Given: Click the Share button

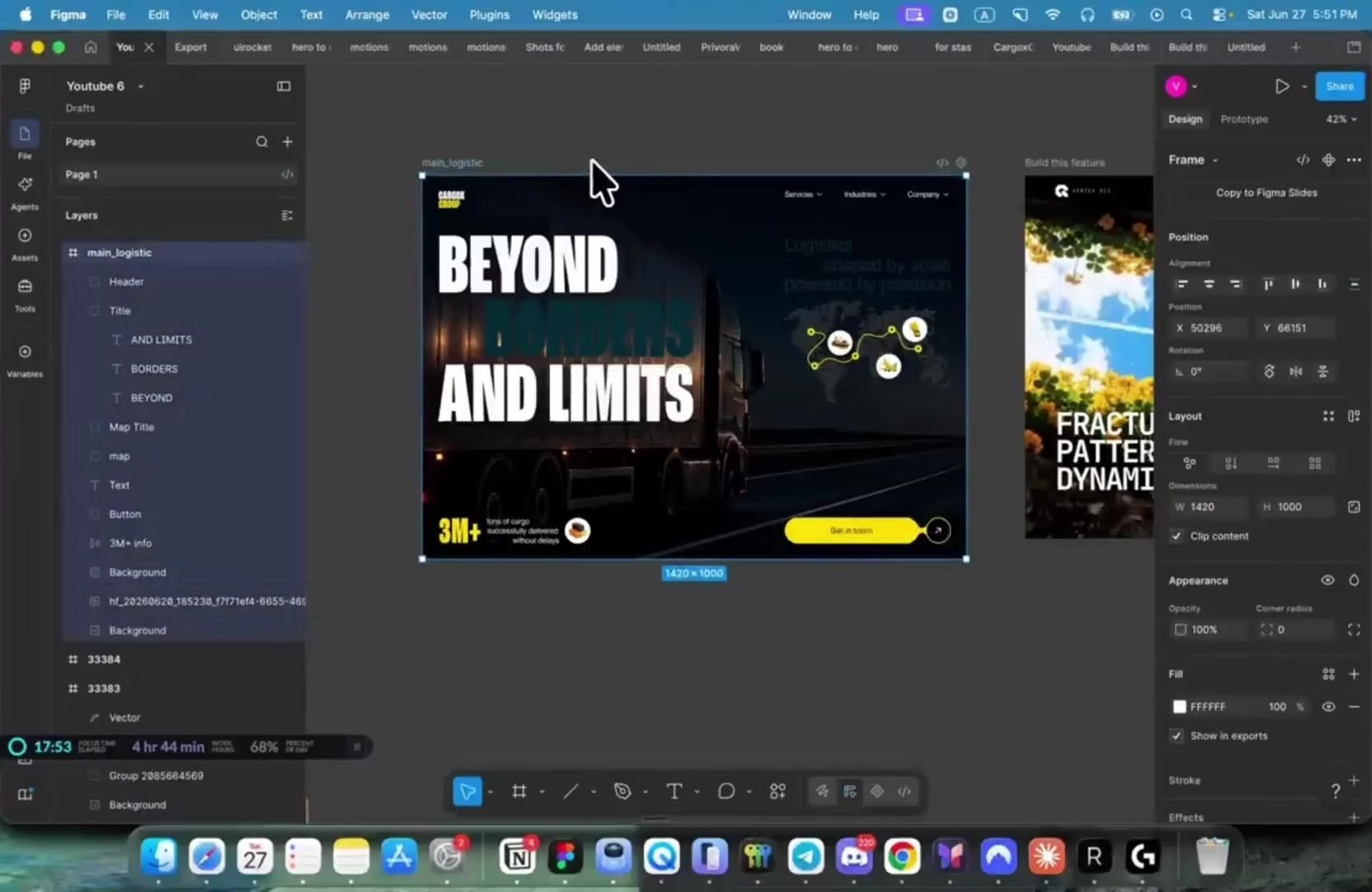Looking at the screenshot, I should [1340, 86].
